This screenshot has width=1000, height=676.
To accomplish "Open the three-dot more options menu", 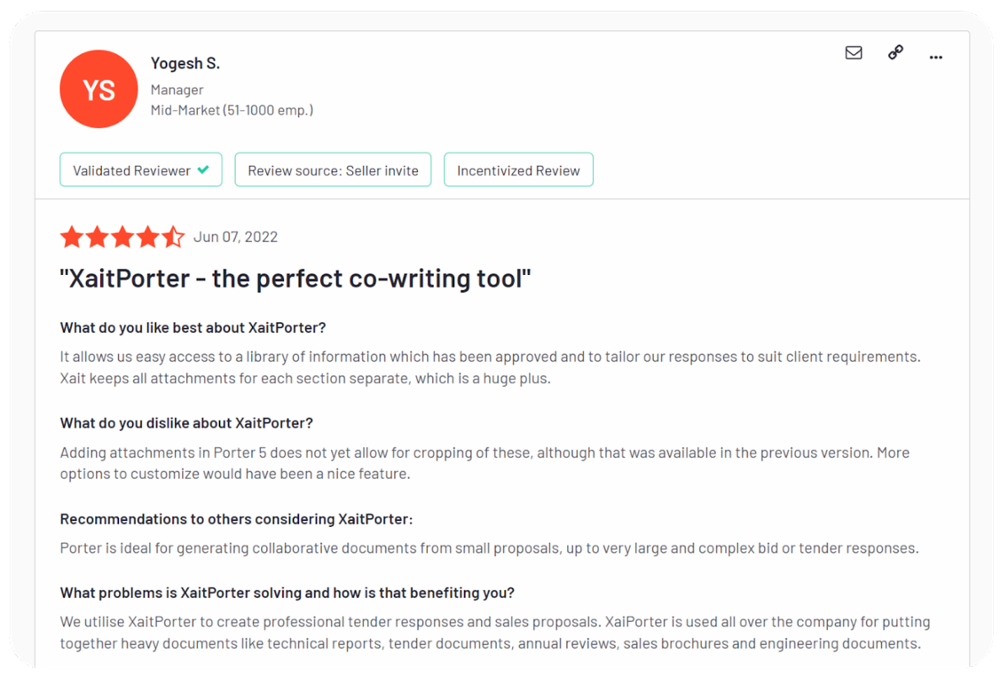I will tap(936, 57).
